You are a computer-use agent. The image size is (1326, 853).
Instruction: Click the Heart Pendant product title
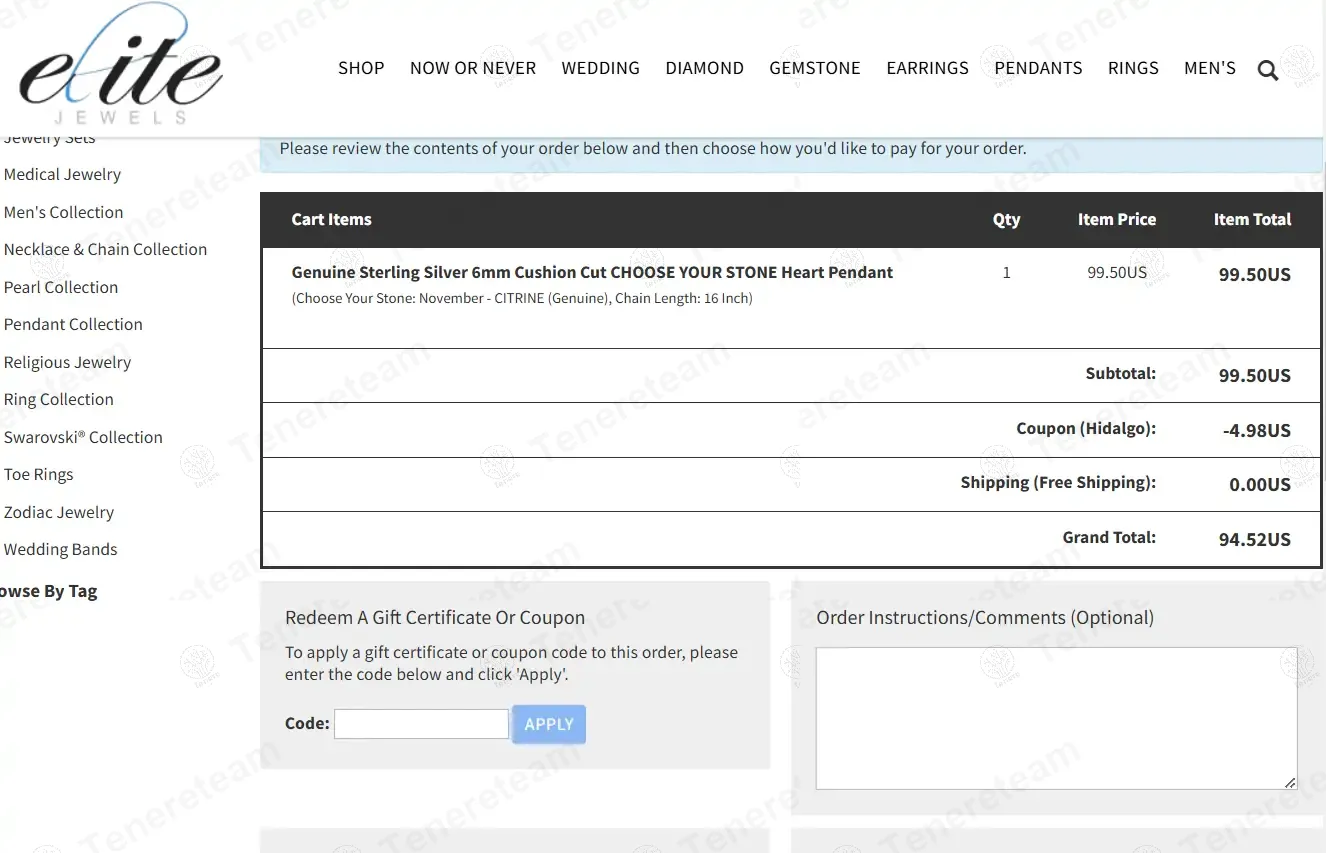(x=592, y=272)
